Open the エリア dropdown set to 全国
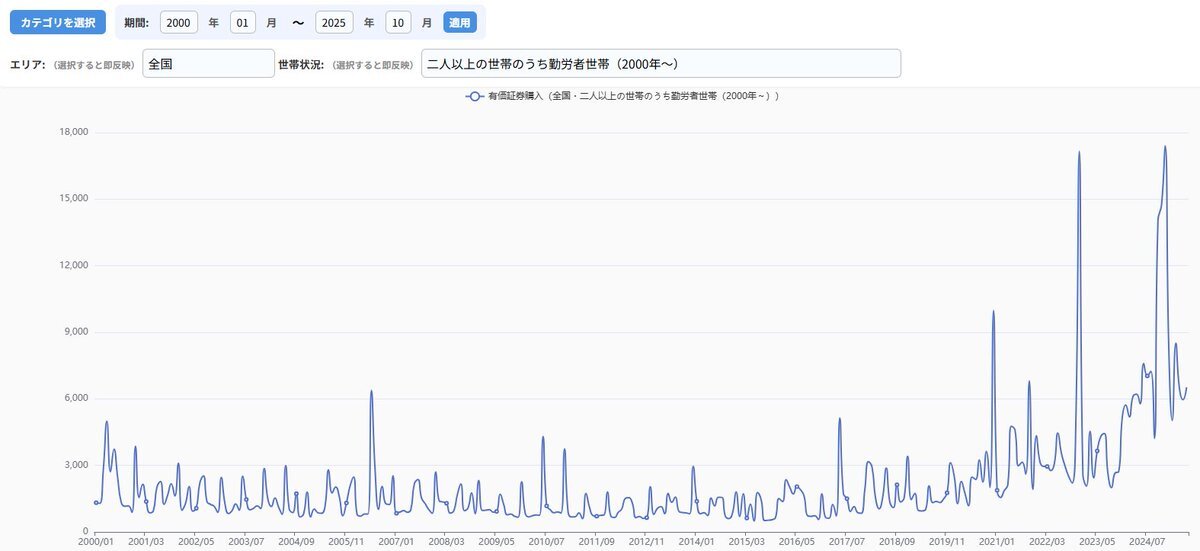The width and height of the screenshot is (1200, 551). [208, 63]
